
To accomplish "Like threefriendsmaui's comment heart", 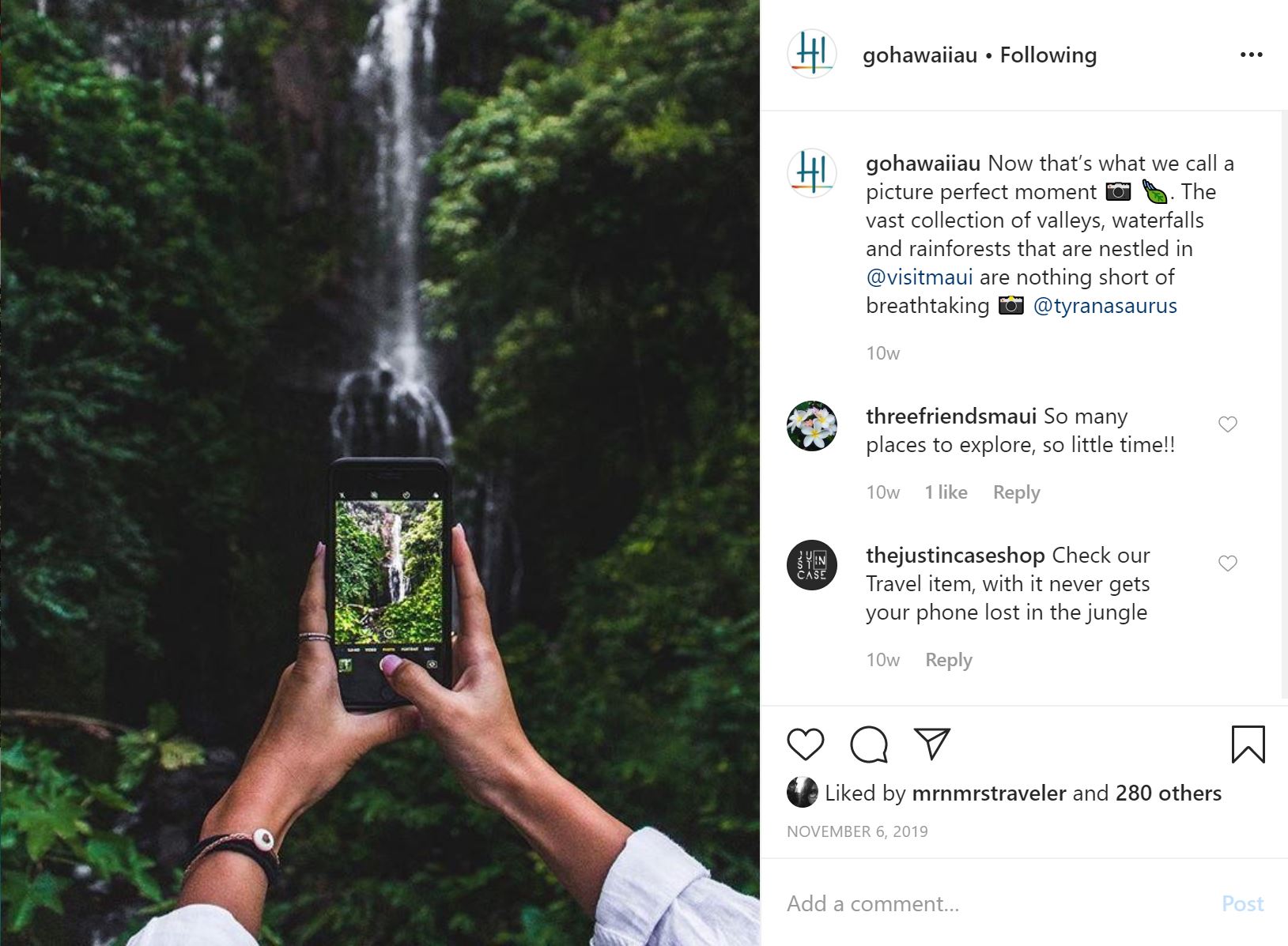I will point(1227,424).
